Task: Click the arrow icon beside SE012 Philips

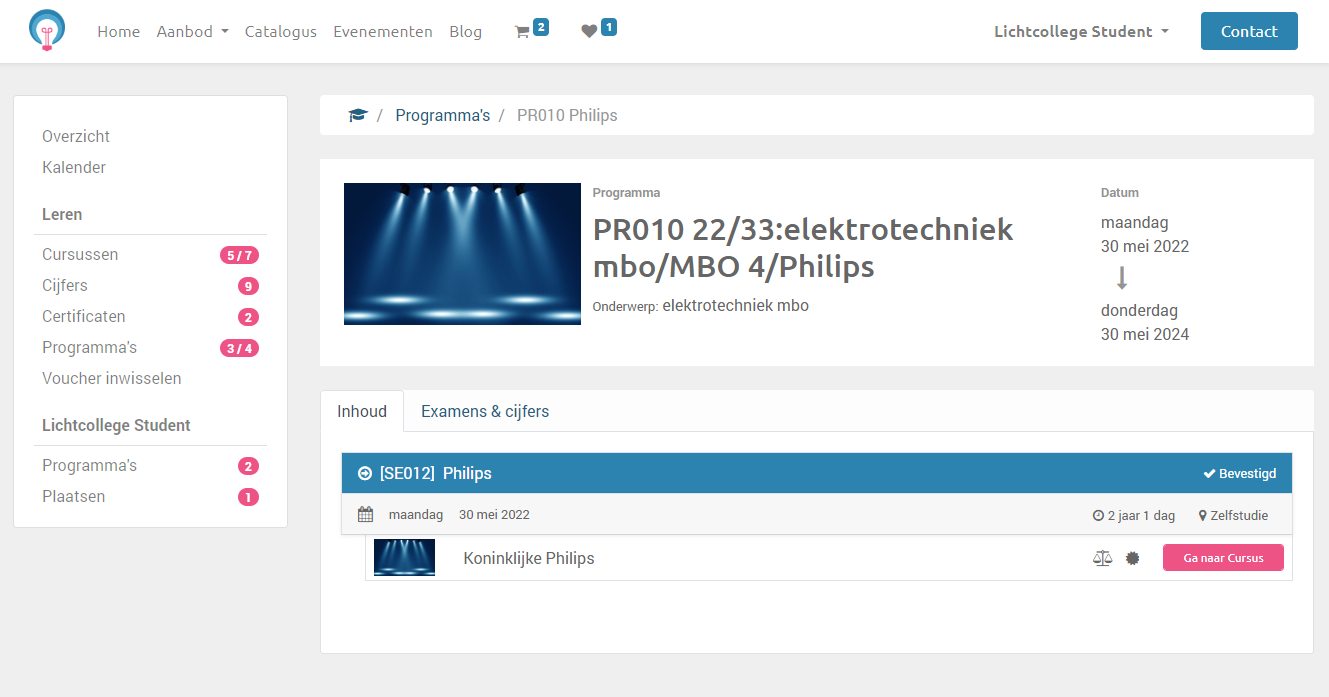Action: pyautogui.click(x=365, y=473)
